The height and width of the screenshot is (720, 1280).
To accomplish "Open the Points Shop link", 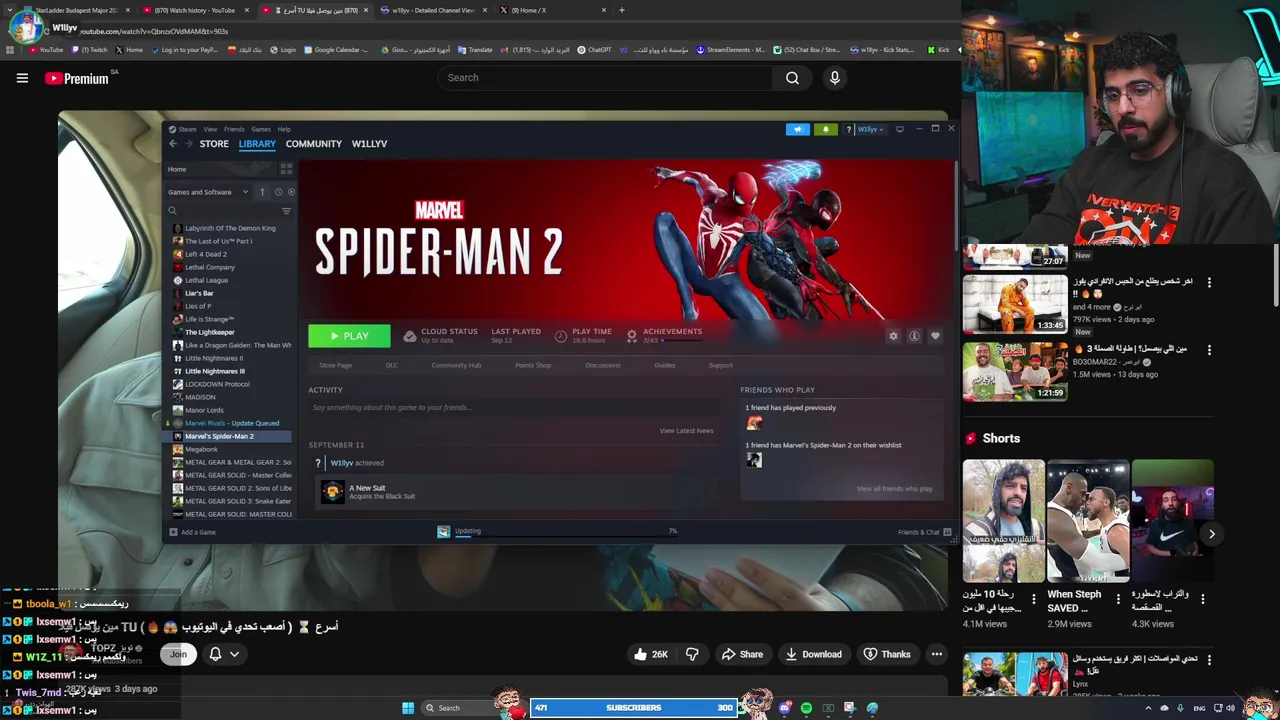I will pyautogui.click(x=533, y=365).
